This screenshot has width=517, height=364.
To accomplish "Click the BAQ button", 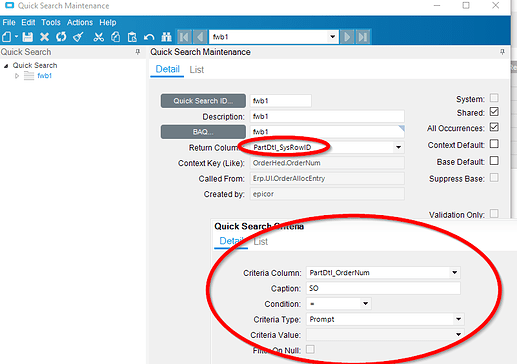I will click(203, 132).
